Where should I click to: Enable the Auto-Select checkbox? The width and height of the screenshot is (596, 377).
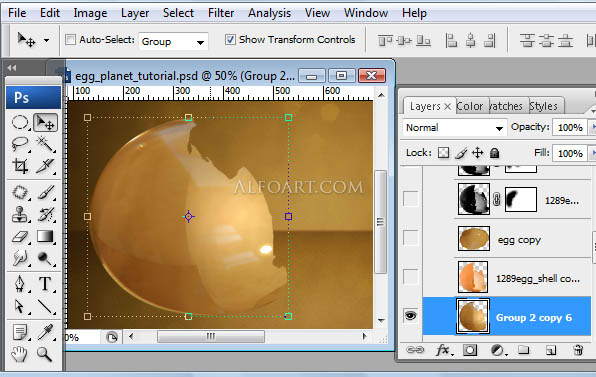70,40
